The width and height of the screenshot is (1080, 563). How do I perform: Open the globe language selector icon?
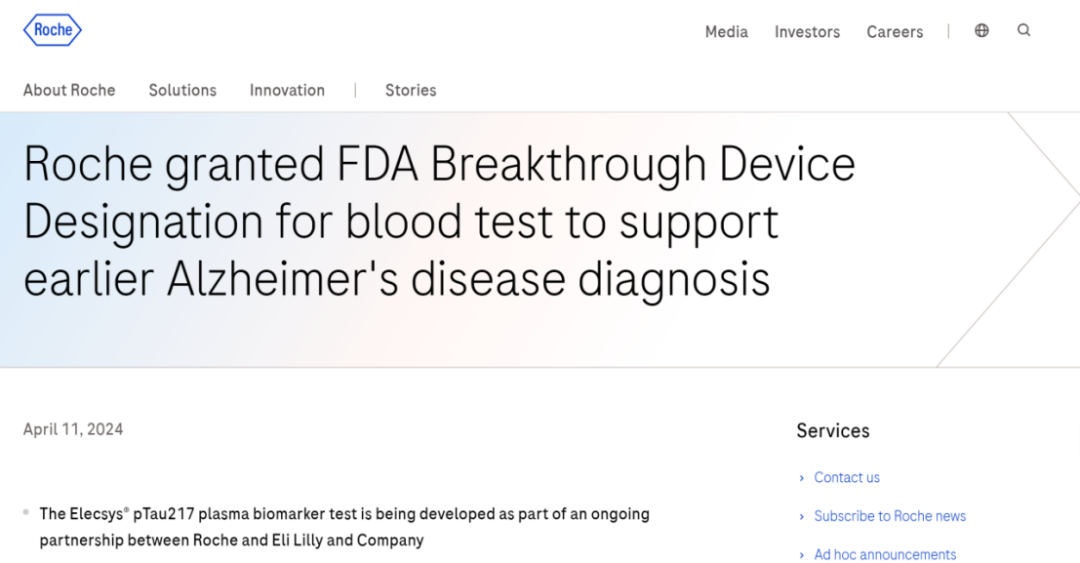point(982,31)
